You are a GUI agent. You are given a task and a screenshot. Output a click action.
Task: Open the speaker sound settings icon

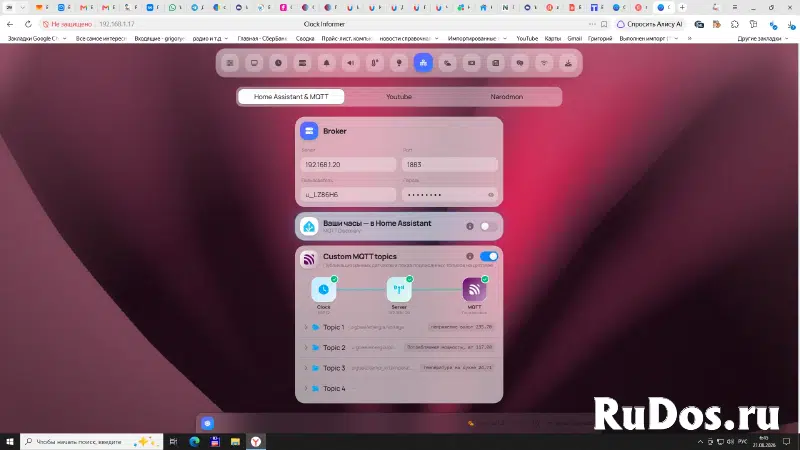[x=351, y=63]
